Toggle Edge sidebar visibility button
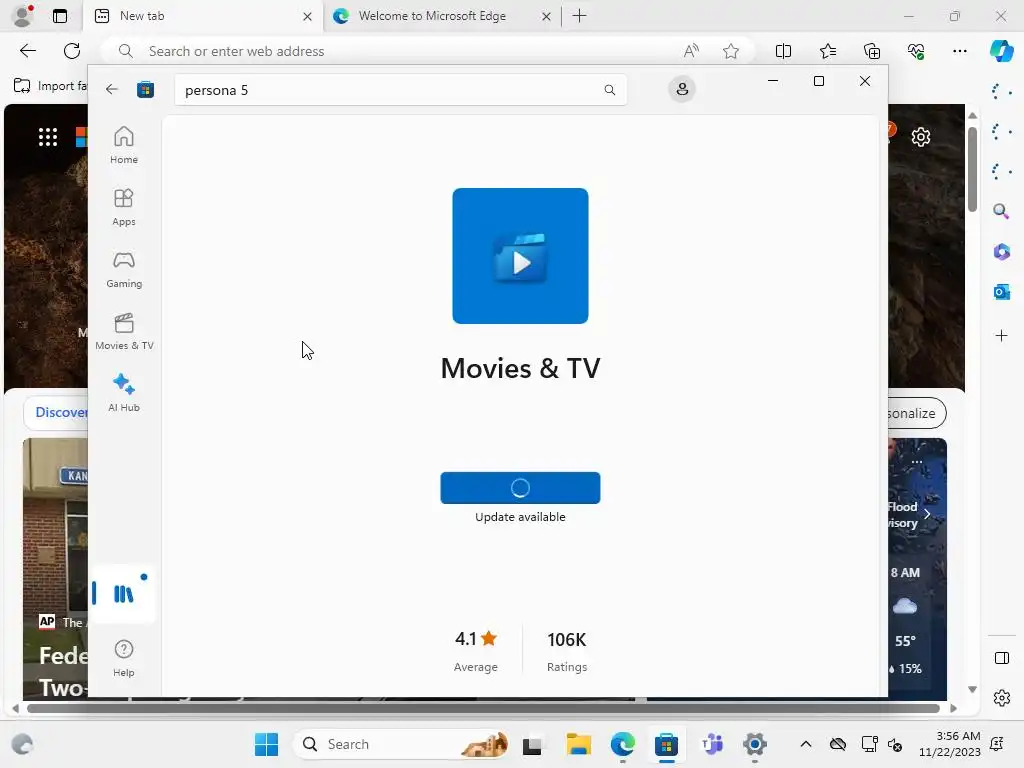Viewport: 1024px width, 768px height. [1001, 658]
